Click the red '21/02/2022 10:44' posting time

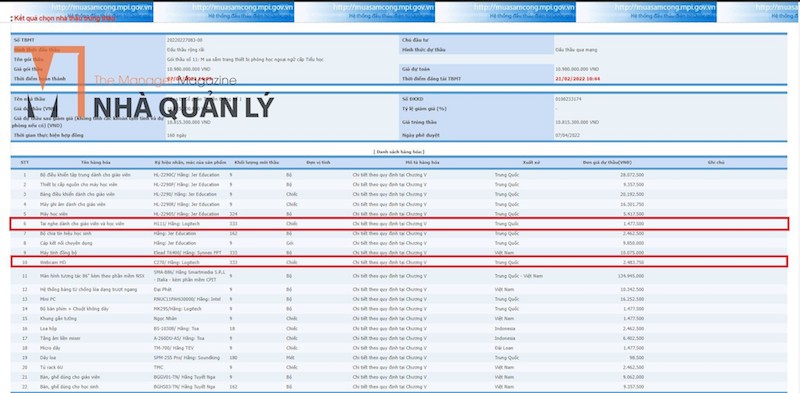point(578,79)
